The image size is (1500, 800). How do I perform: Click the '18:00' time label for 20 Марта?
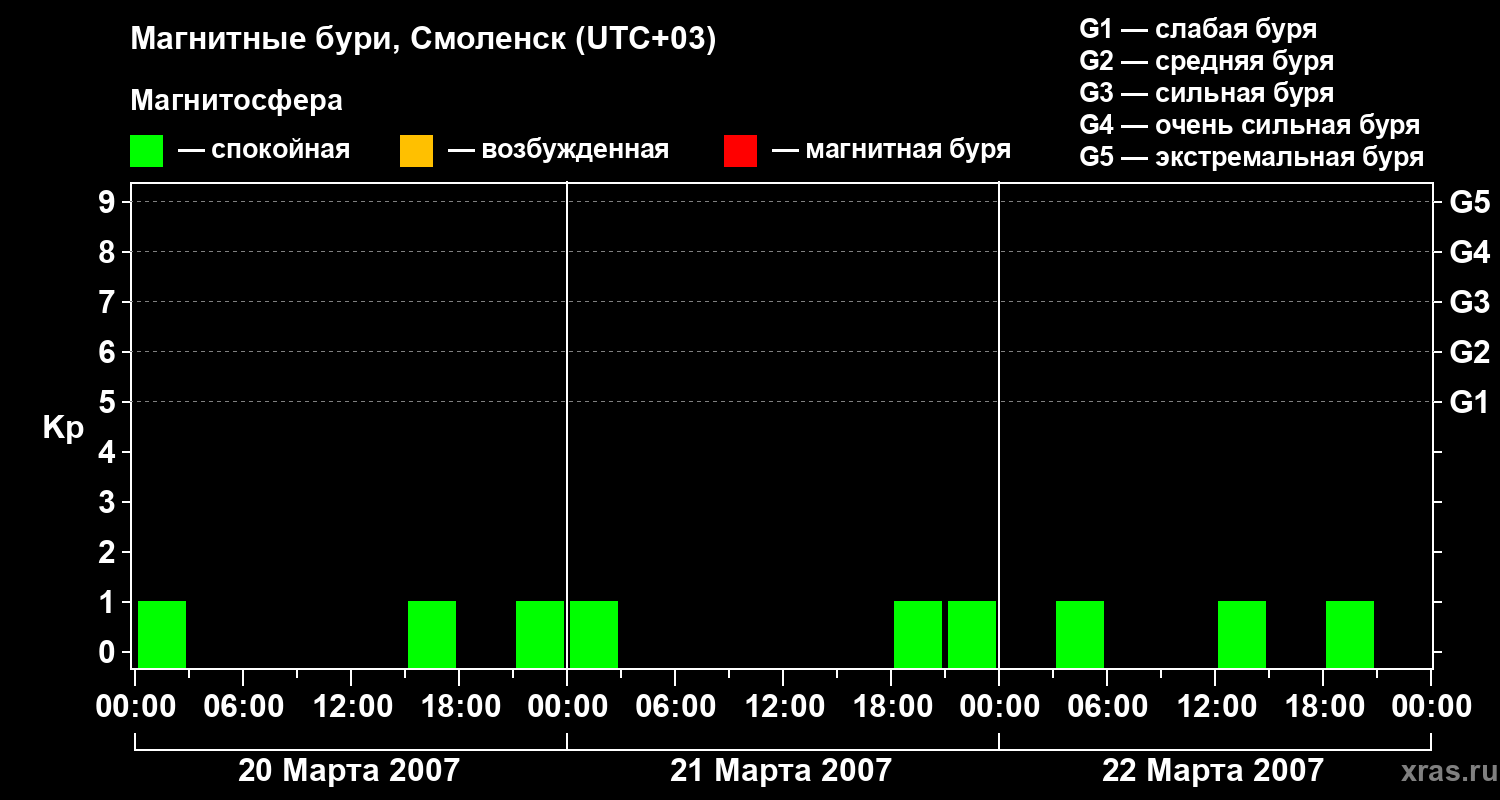[459, 707]
